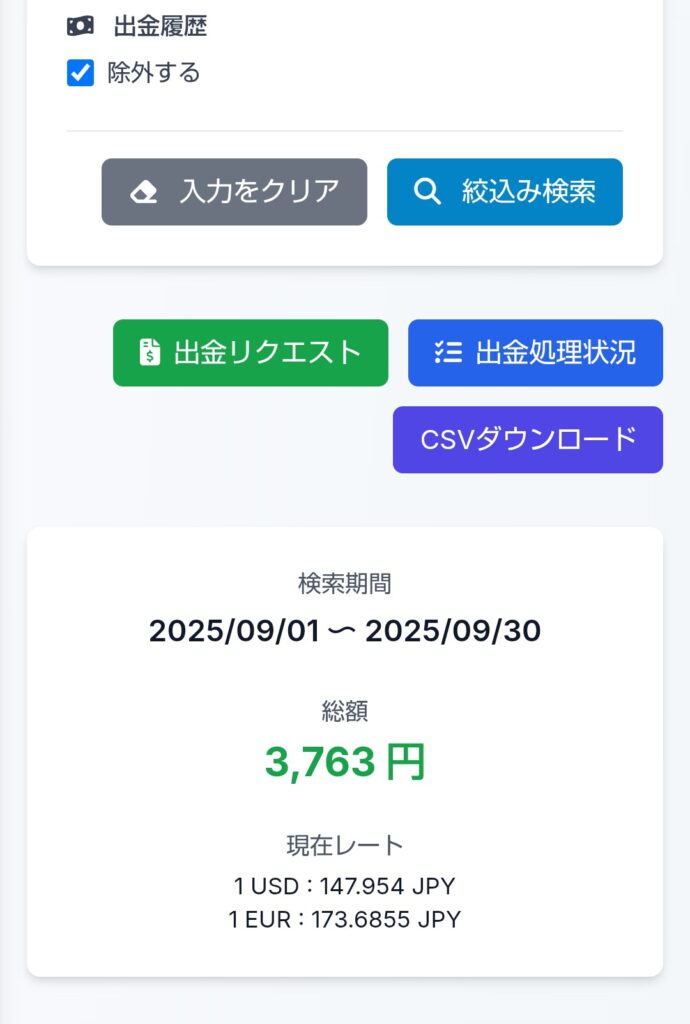The height and width of the screenshot is (1024, 690).
Task: Open the 出金リクエスト withdrawal request
Action: pos(248,352)
